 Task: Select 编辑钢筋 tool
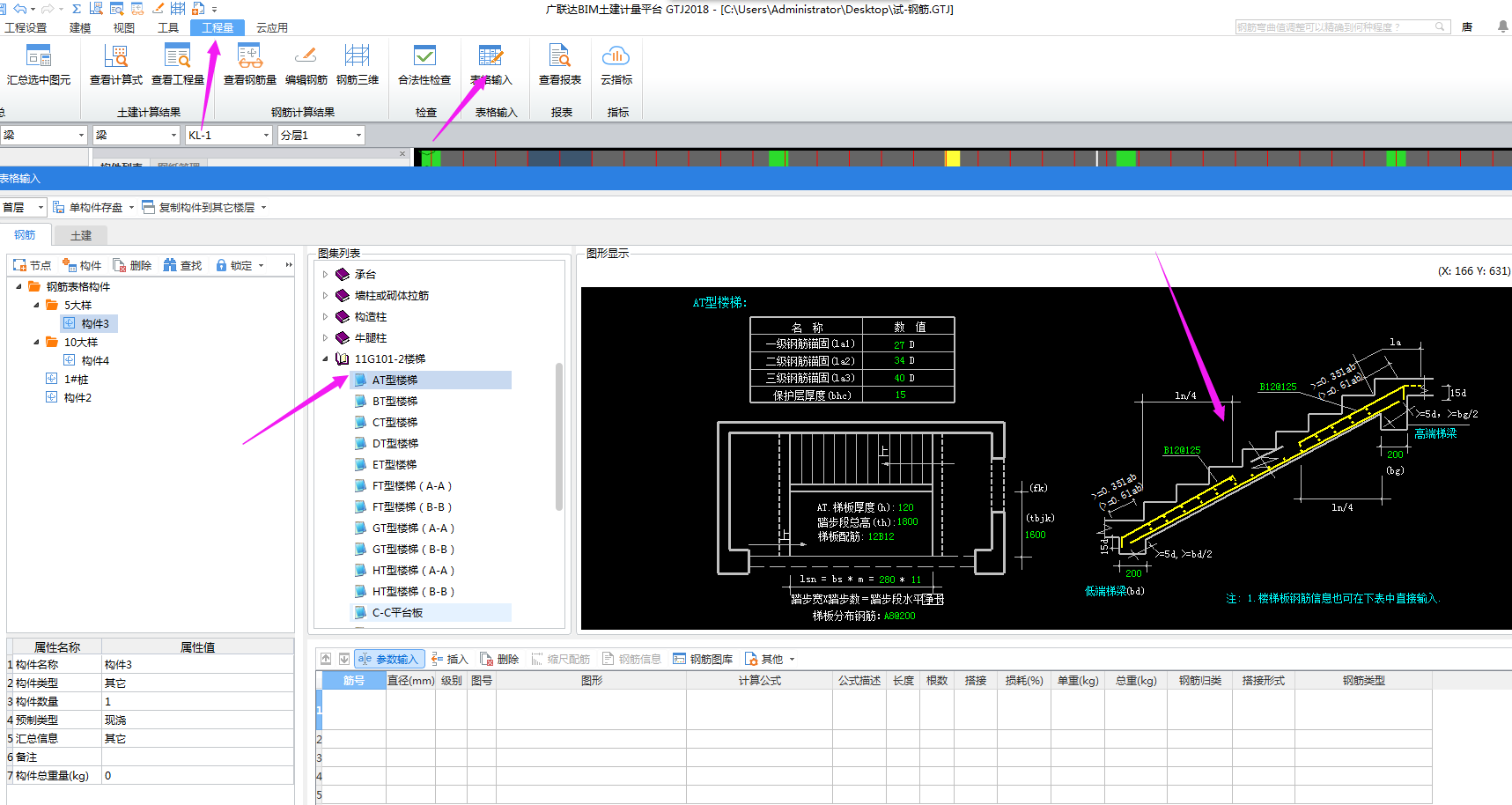[306, 65]
